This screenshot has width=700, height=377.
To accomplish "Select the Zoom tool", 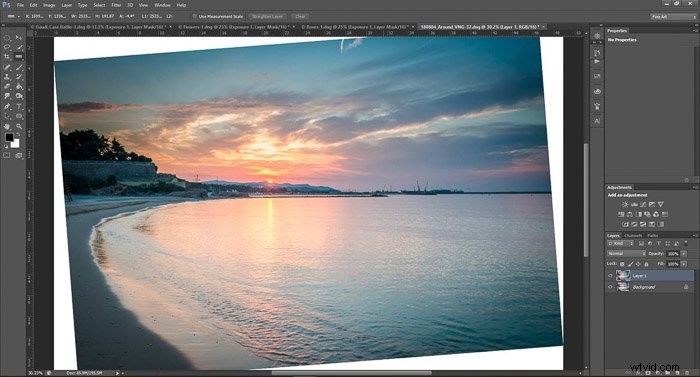I will 19,126.
